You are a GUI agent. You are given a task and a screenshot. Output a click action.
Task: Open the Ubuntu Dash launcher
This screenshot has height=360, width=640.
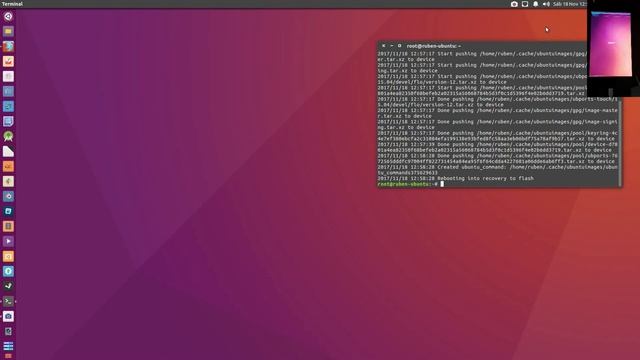8,17
